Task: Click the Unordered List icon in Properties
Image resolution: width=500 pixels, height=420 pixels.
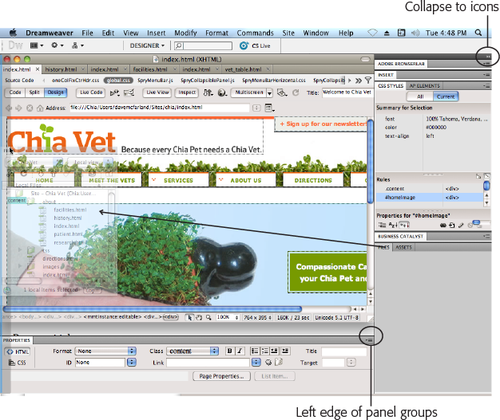Action: coord(255,351)
